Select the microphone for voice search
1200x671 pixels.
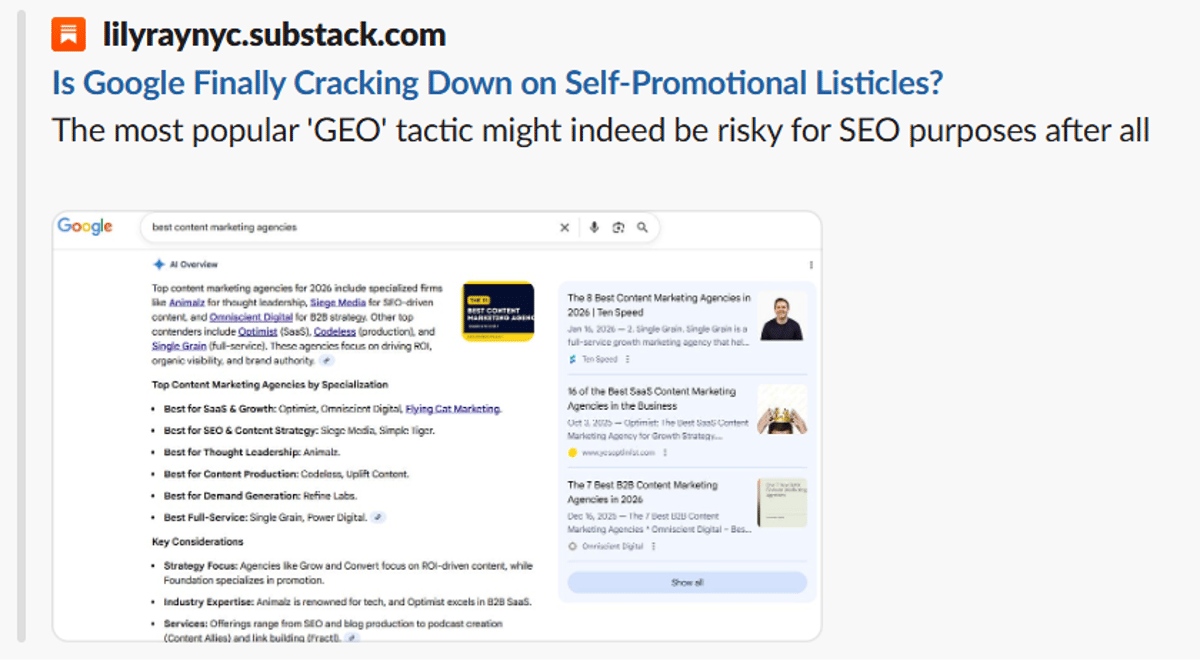click(x=594, y=228)
